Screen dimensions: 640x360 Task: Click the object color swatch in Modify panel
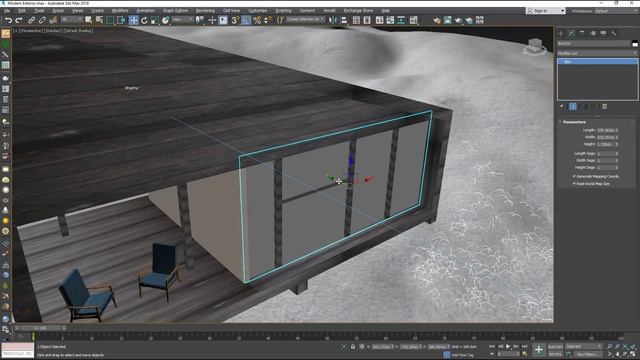click(635, 44)
